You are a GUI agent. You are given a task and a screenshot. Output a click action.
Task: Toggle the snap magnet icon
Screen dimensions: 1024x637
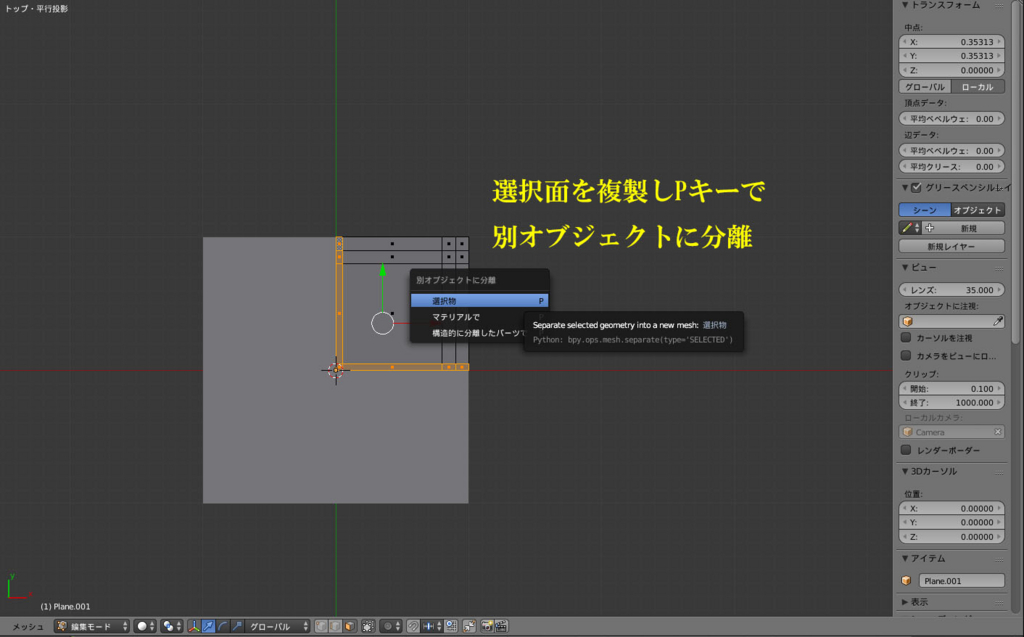tap(413, 626)
